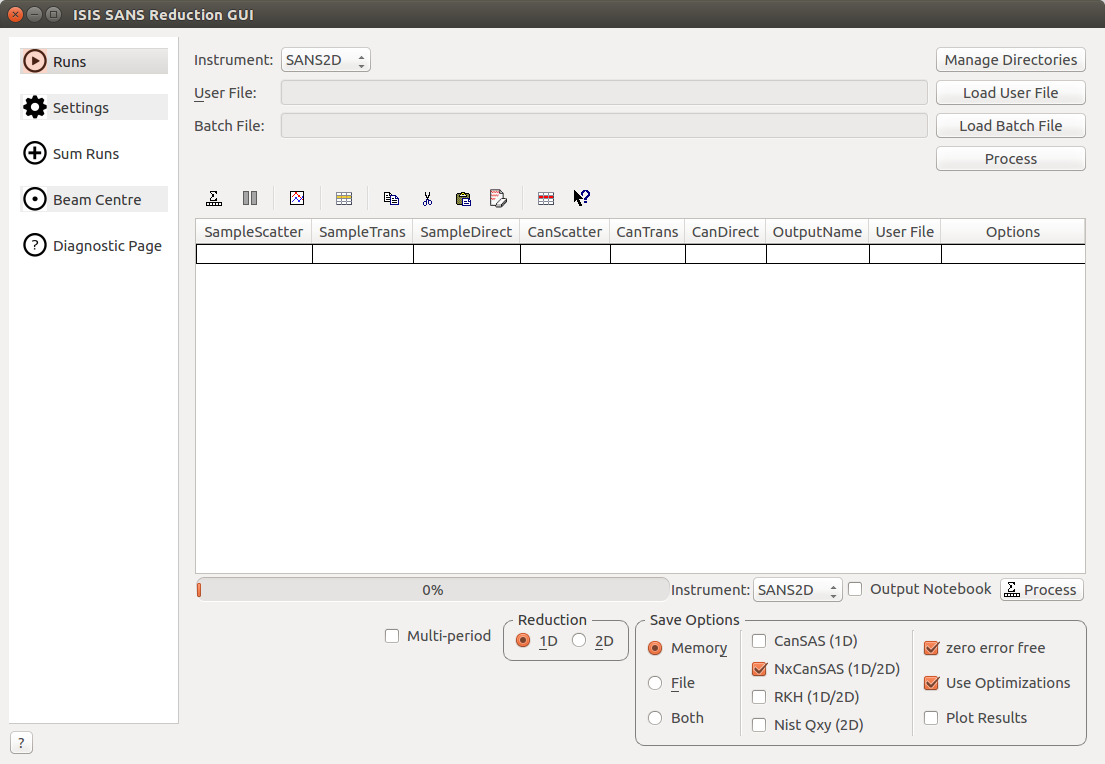Click the Copy rows toolbar icon
Image resolution: width=1105 pixels, height=764 pixels.
click(391, 198)
